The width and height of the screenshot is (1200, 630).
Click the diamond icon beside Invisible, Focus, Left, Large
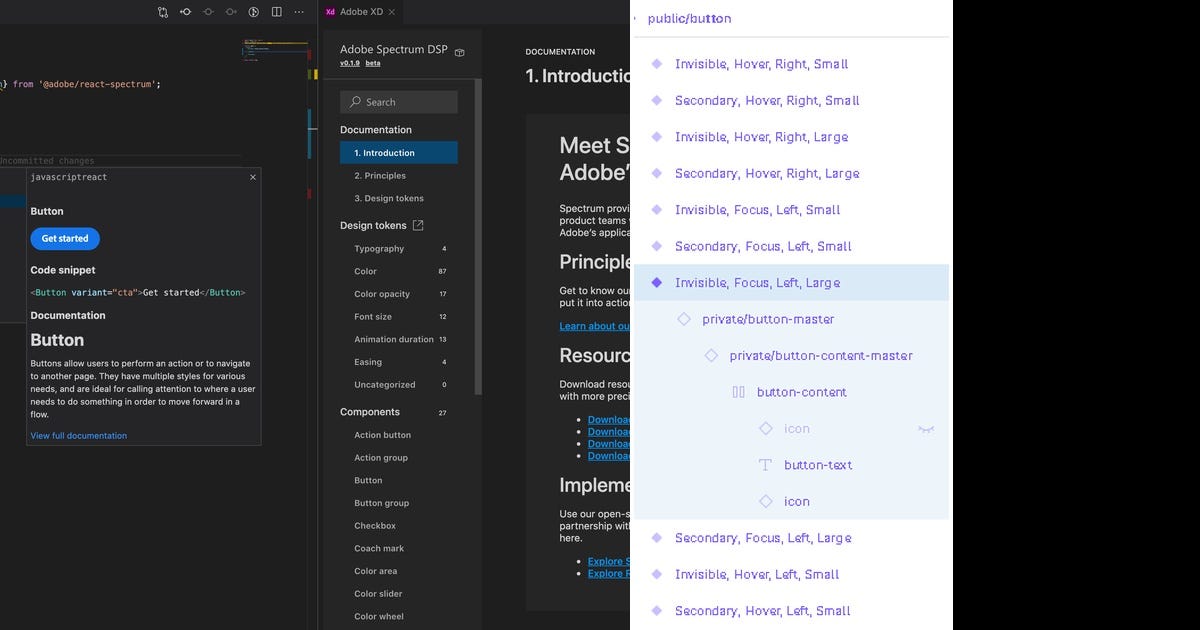click(656, 282)
